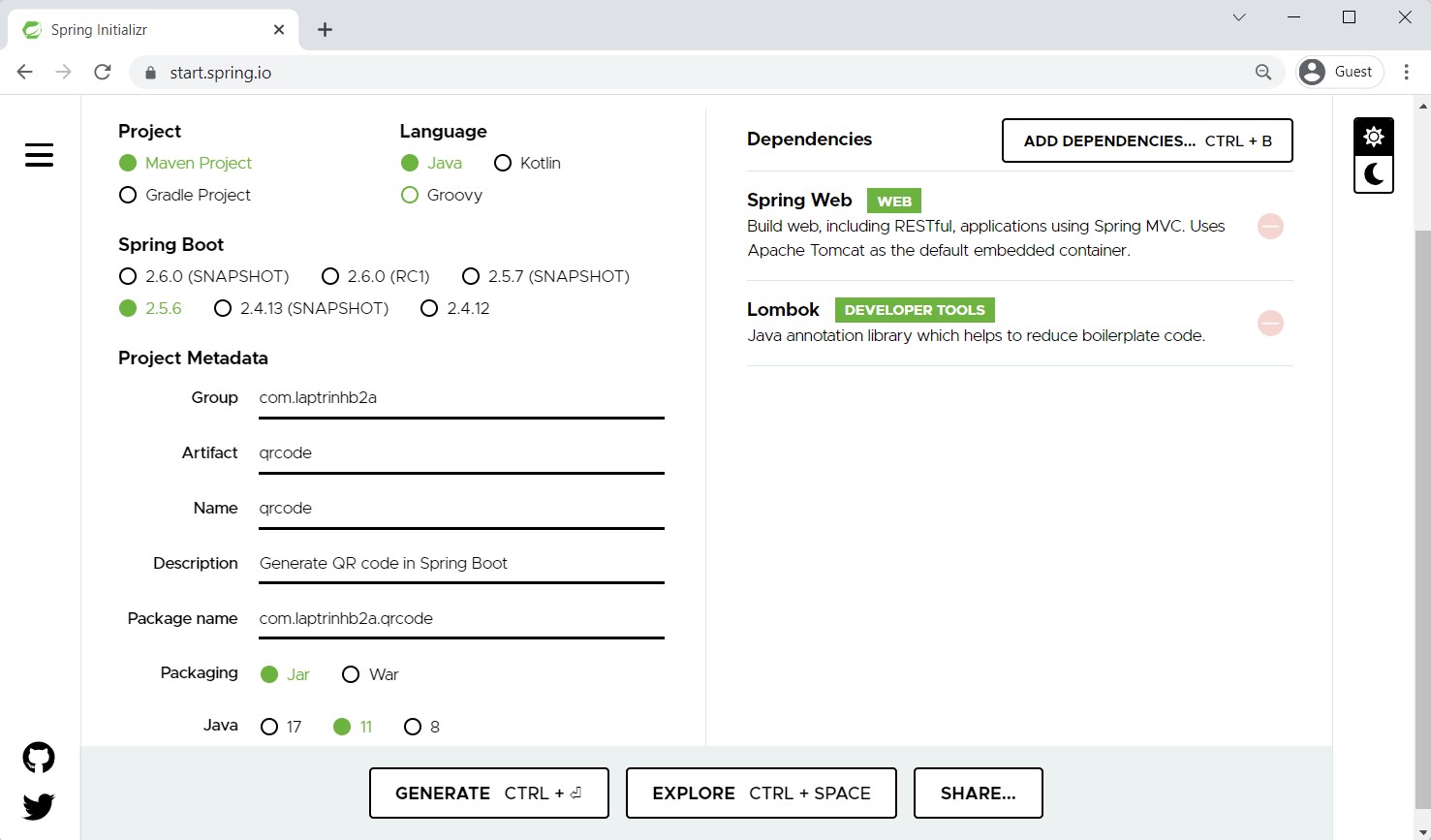Open the GitHub link icon
Viewport: 1431px width, 840px height.
(x=39, y=758)
